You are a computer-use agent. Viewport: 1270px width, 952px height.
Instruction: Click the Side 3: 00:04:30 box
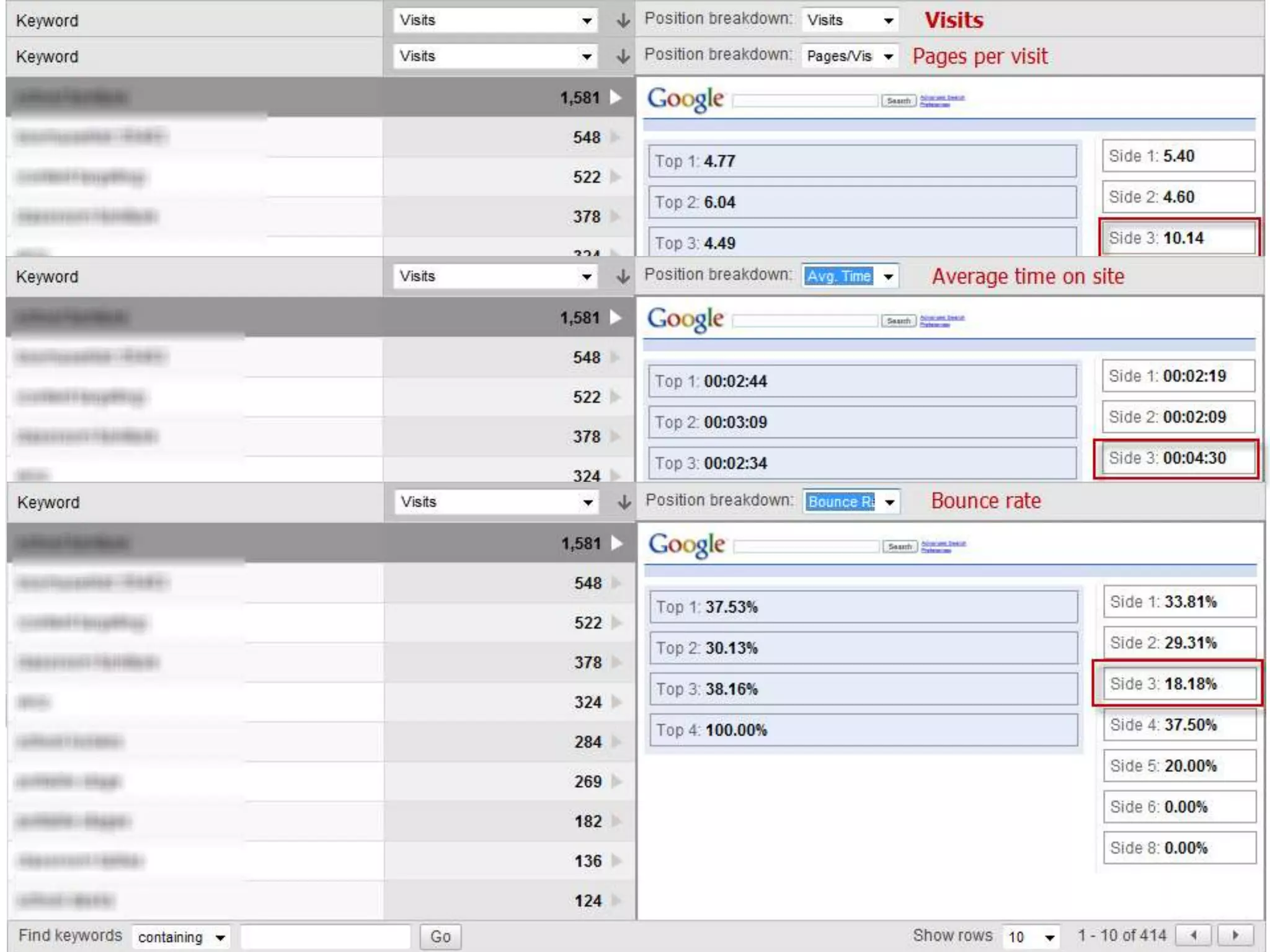pyautogui.click(x=1177, y=458)
